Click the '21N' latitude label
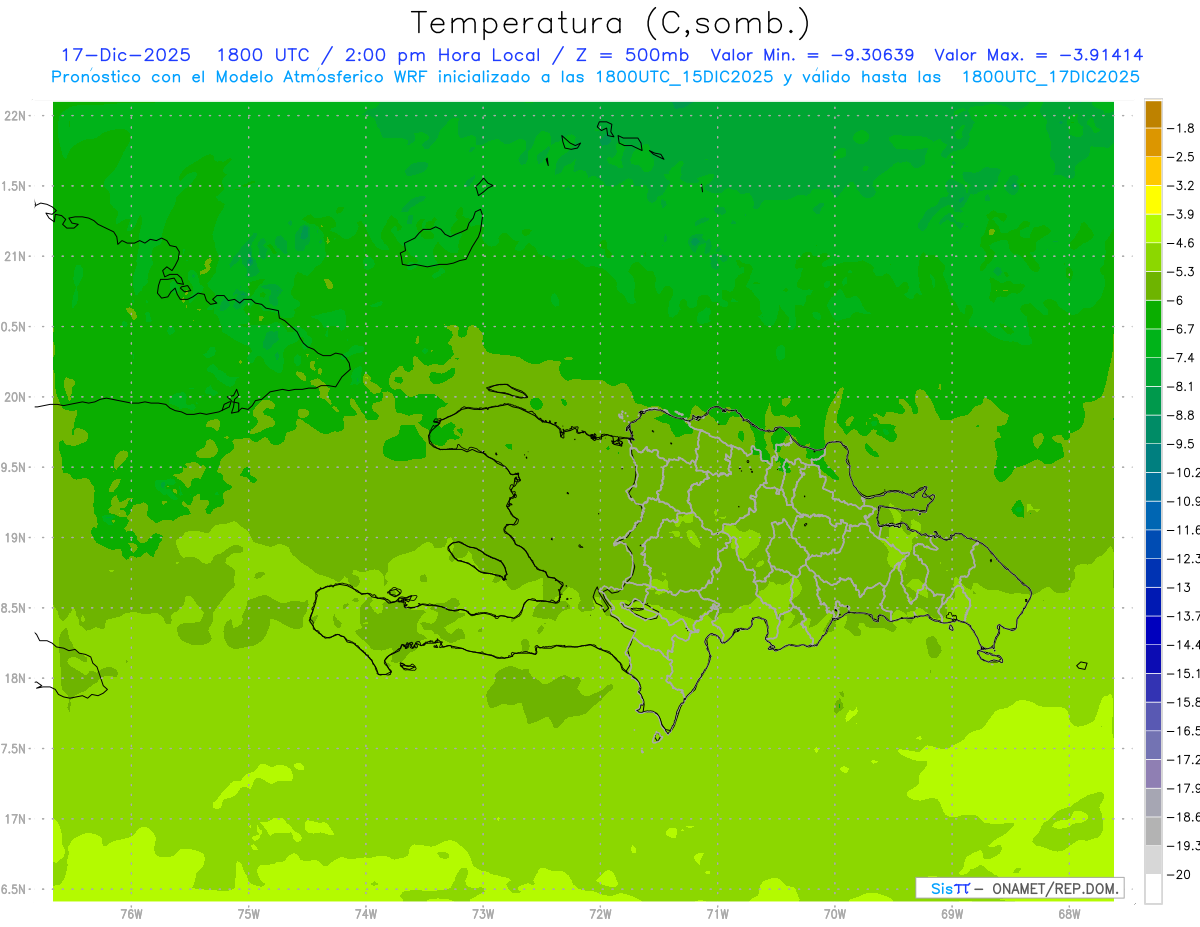The image size is (1200, 927). click(16, 256)
